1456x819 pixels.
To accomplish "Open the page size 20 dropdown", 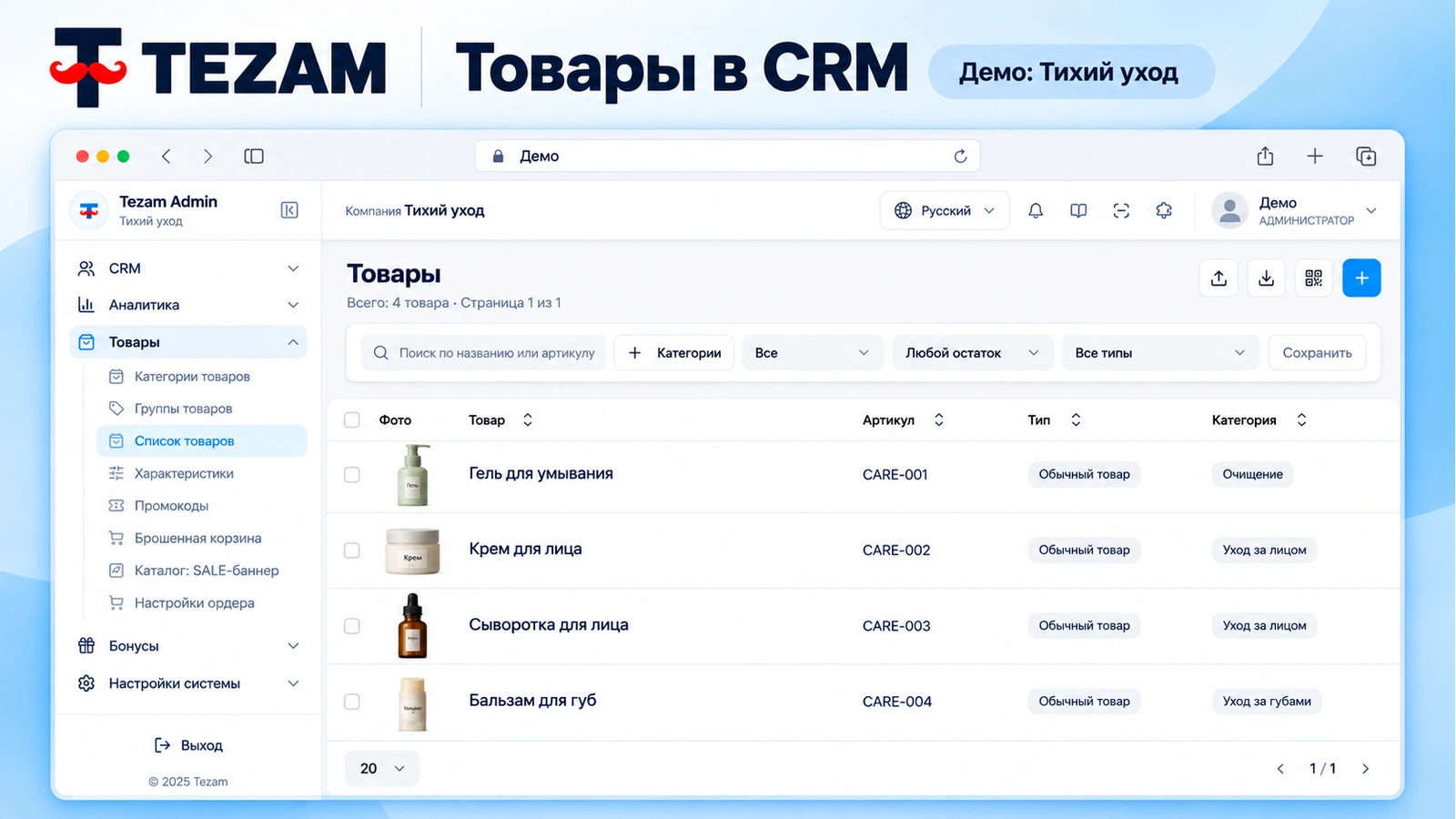I will [x=382, y=768].
